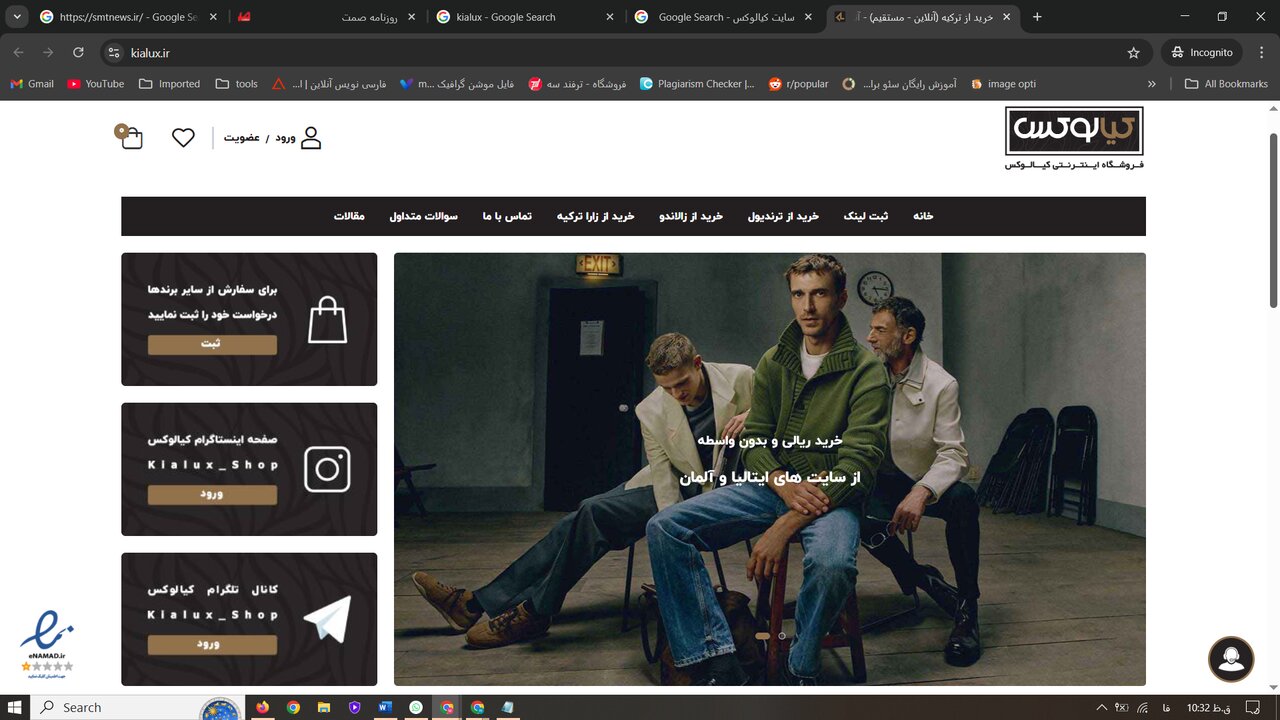This screenshot has width=1280, height=720.
Task: Click the eNAMAD trust badge
Action: point(46,643)
